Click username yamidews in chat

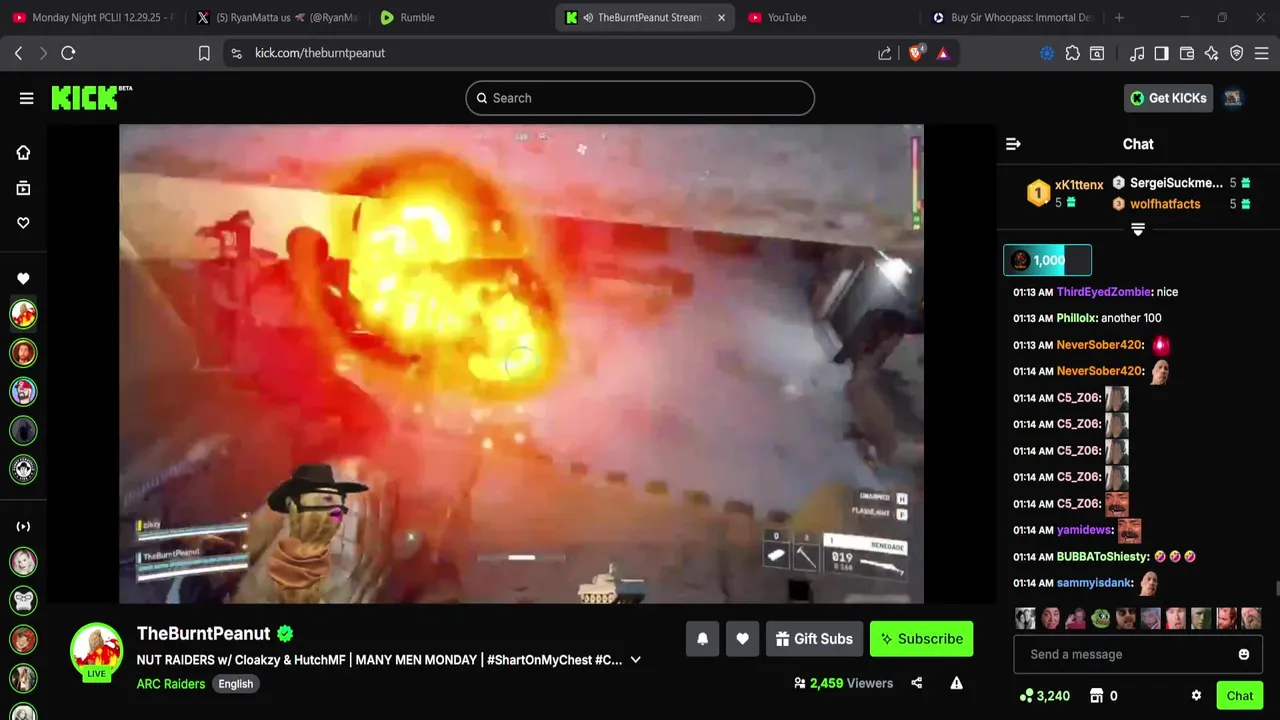click(x=1083, y=530)
